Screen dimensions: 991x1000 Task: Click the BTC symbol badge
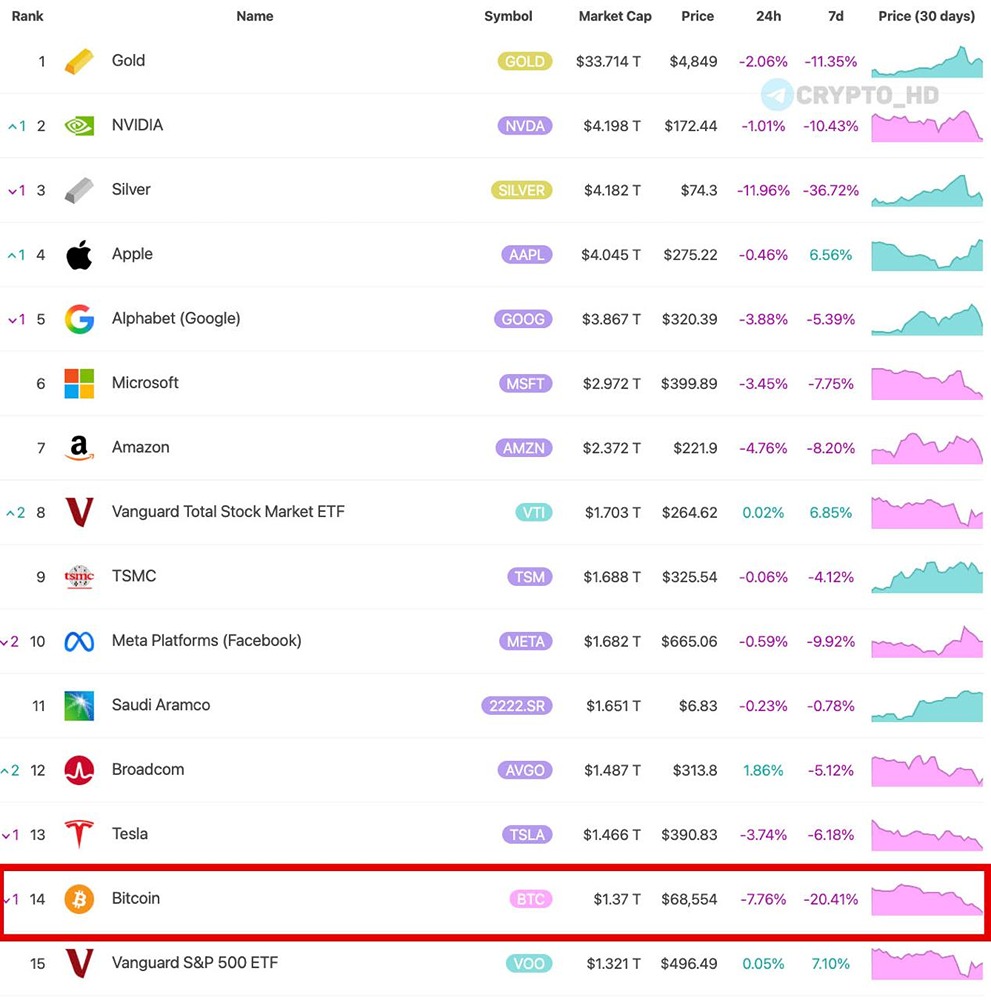530,899
